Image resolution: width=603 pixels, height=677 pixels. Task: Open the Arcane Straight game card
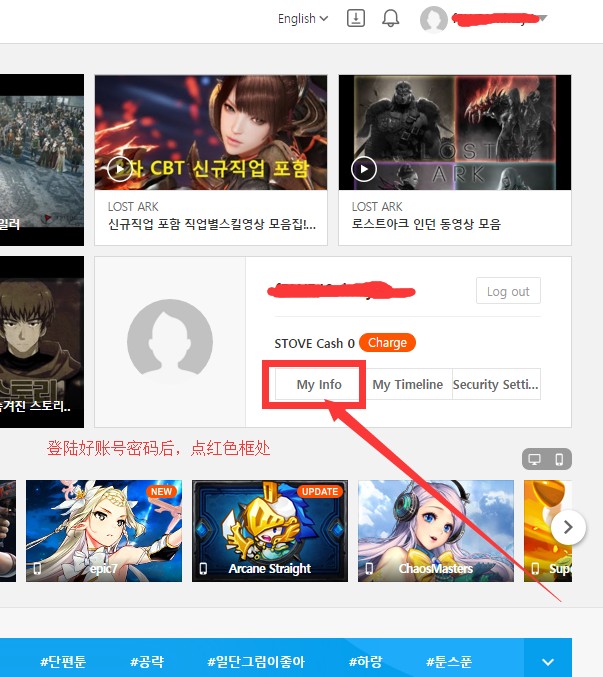[270, 531]
